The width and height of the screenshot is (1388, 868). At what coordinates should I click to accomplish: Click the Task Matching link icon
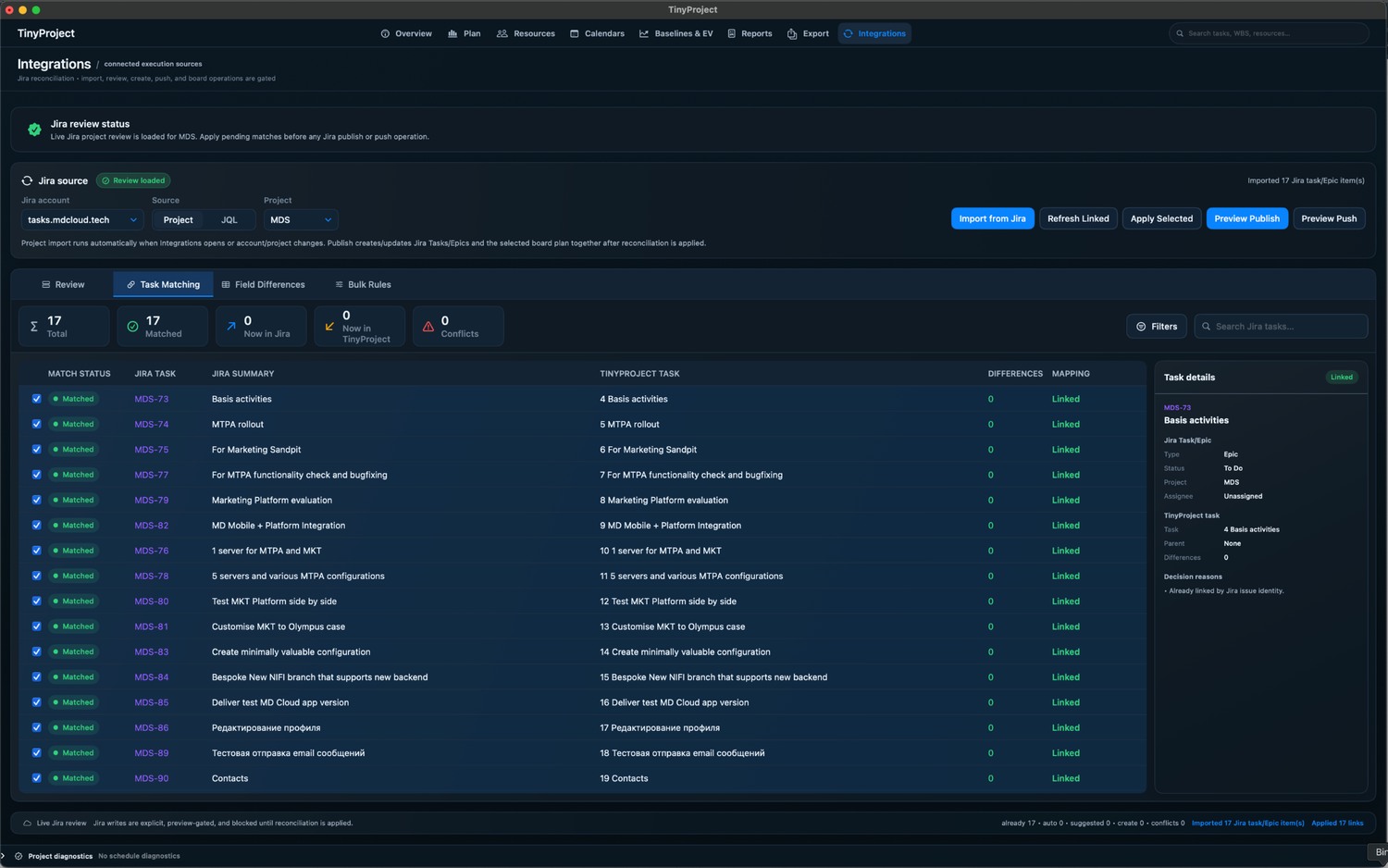click(130, 285)
